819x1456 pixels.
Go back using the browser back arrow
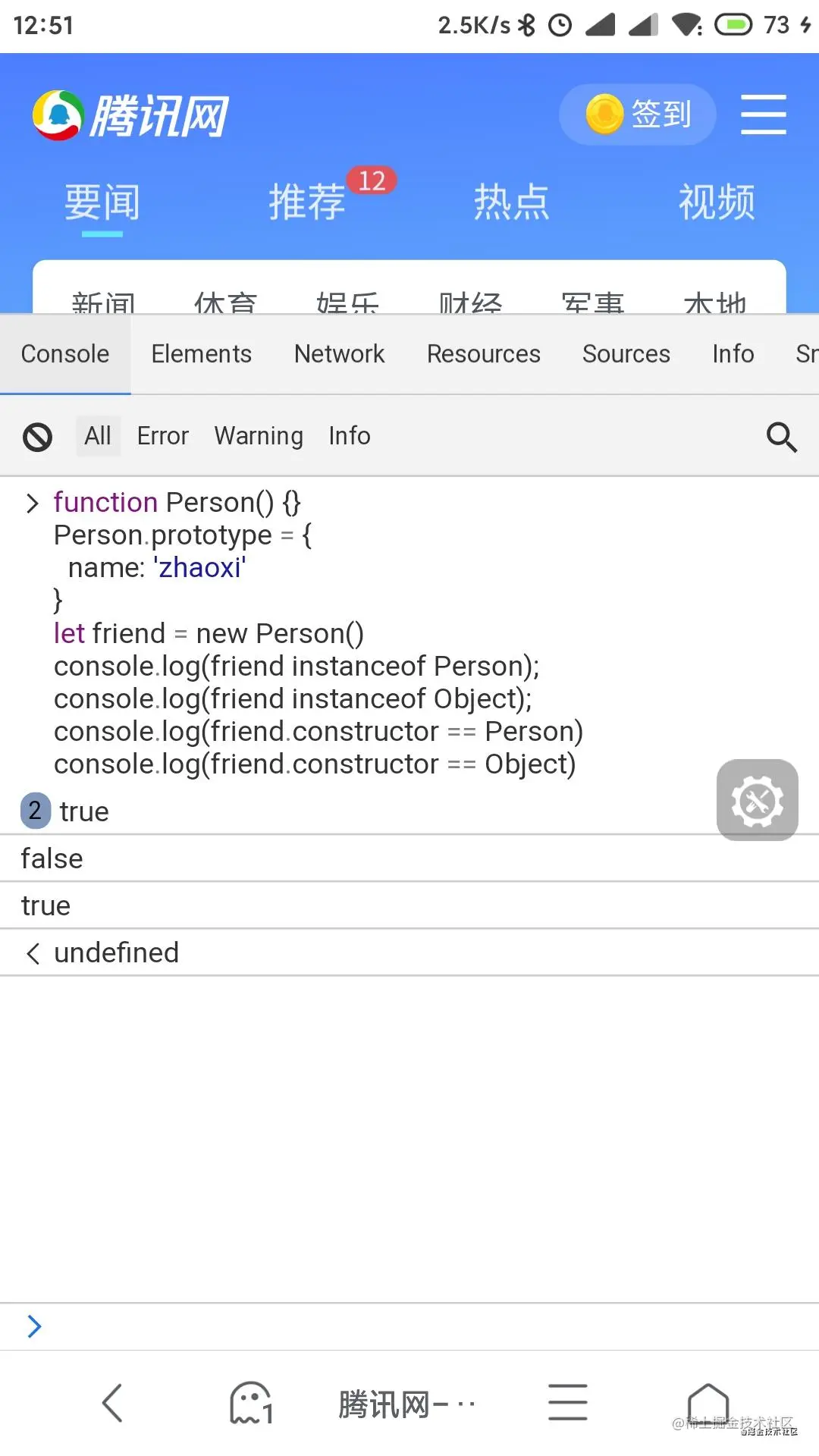(x=112, y=1403)
